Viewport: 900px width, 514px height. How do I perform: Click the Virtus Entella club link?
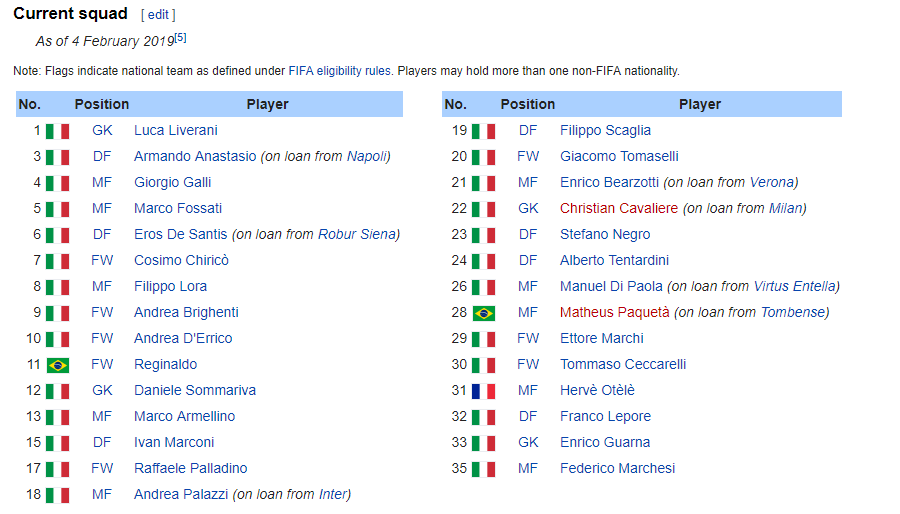coord(795,286)
